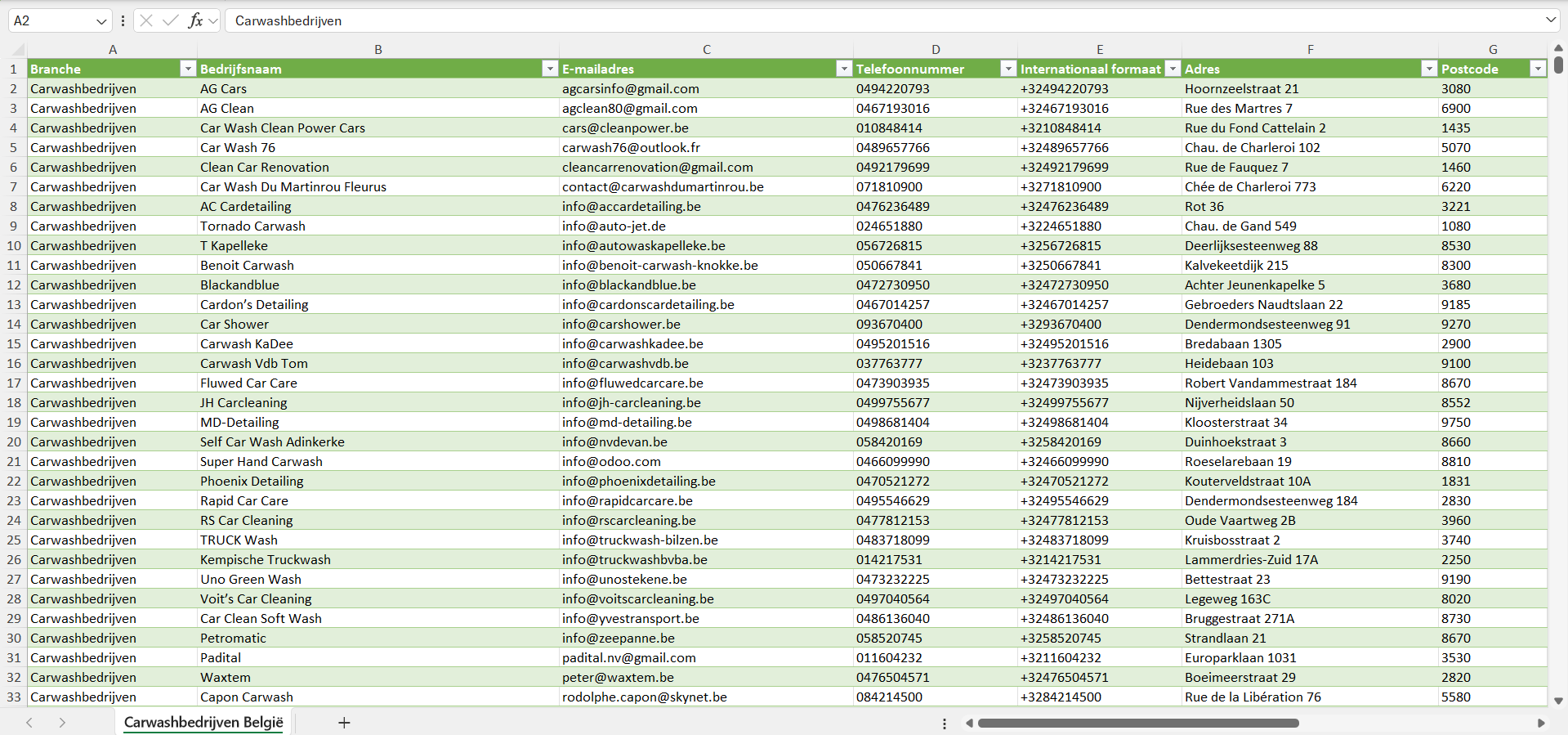This screenshot has height=735, width=1568.
Task: Select the Carwashbedrijven België sheet tab
Action: click(203, 723)
